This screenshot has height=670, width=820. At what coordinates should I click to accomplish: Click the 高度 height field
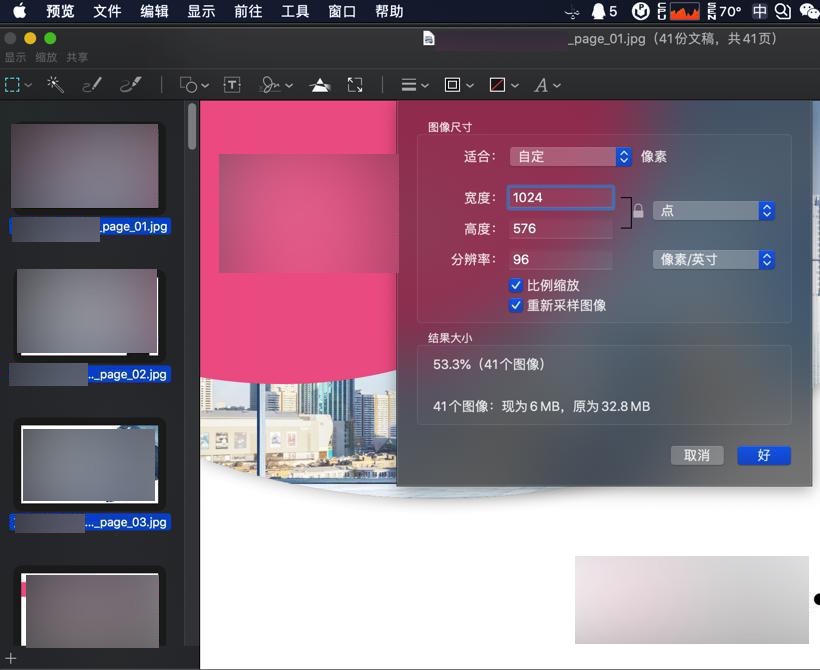pos(560,229)
